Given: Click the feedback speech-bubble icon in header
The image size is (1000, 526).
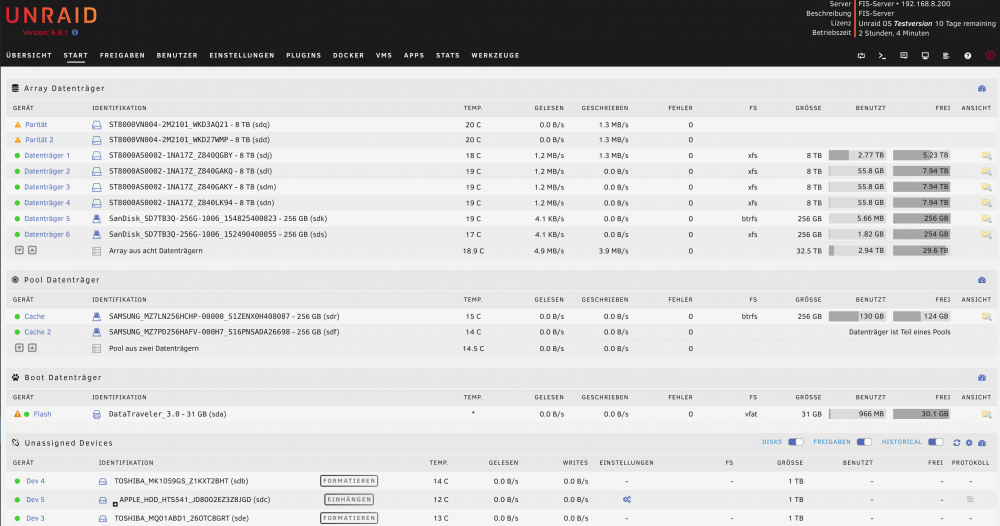Looking at the screenshot, I should coord(904,56).
